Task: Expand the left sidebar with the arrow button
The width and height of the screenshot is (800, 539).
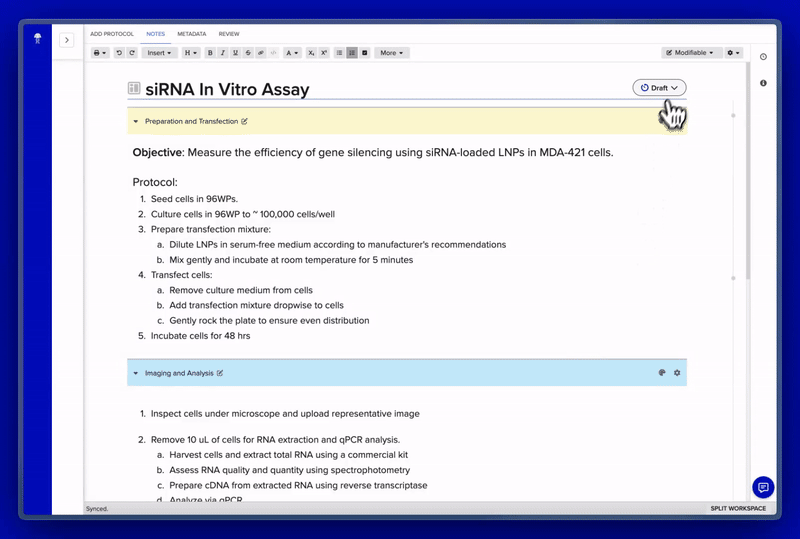Action: click(x=67, y=40)
